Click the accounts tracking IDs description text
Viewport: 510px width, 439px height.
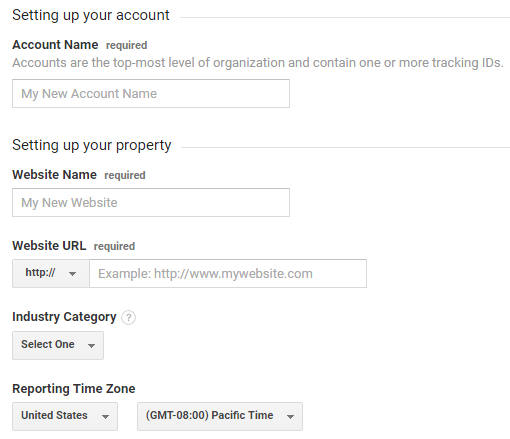pyautogui.click(x=258, y=63)
